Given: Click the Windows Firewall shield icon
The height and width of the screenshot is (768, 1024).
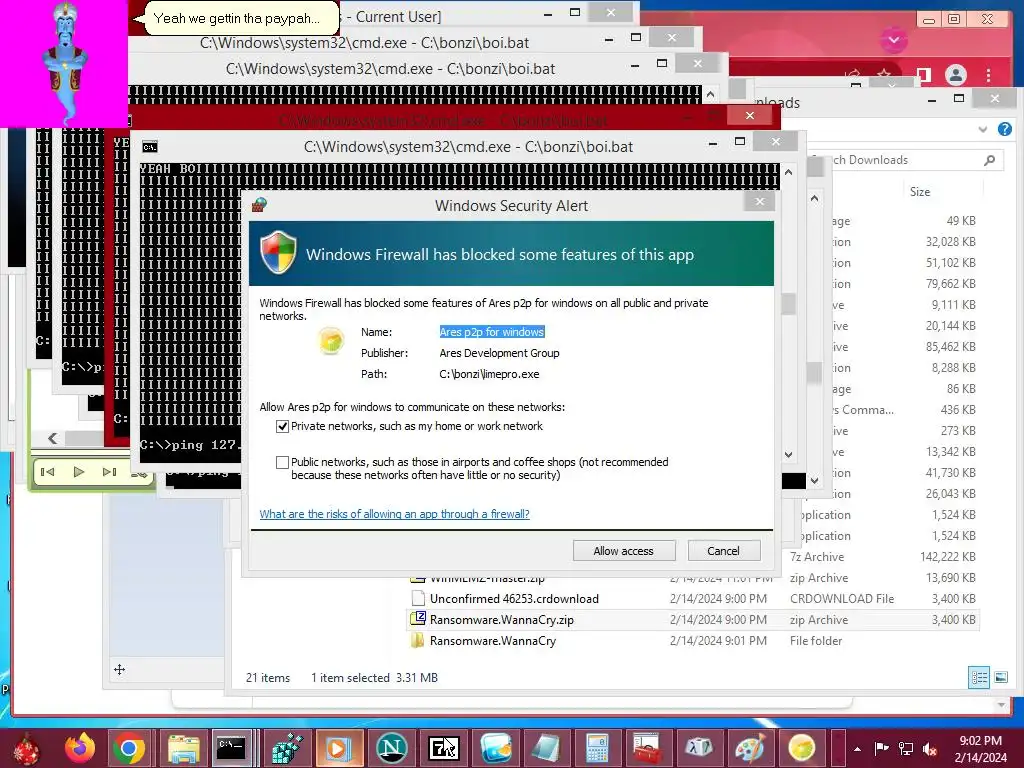Looking at the screenshot, I should click(279, 253).
